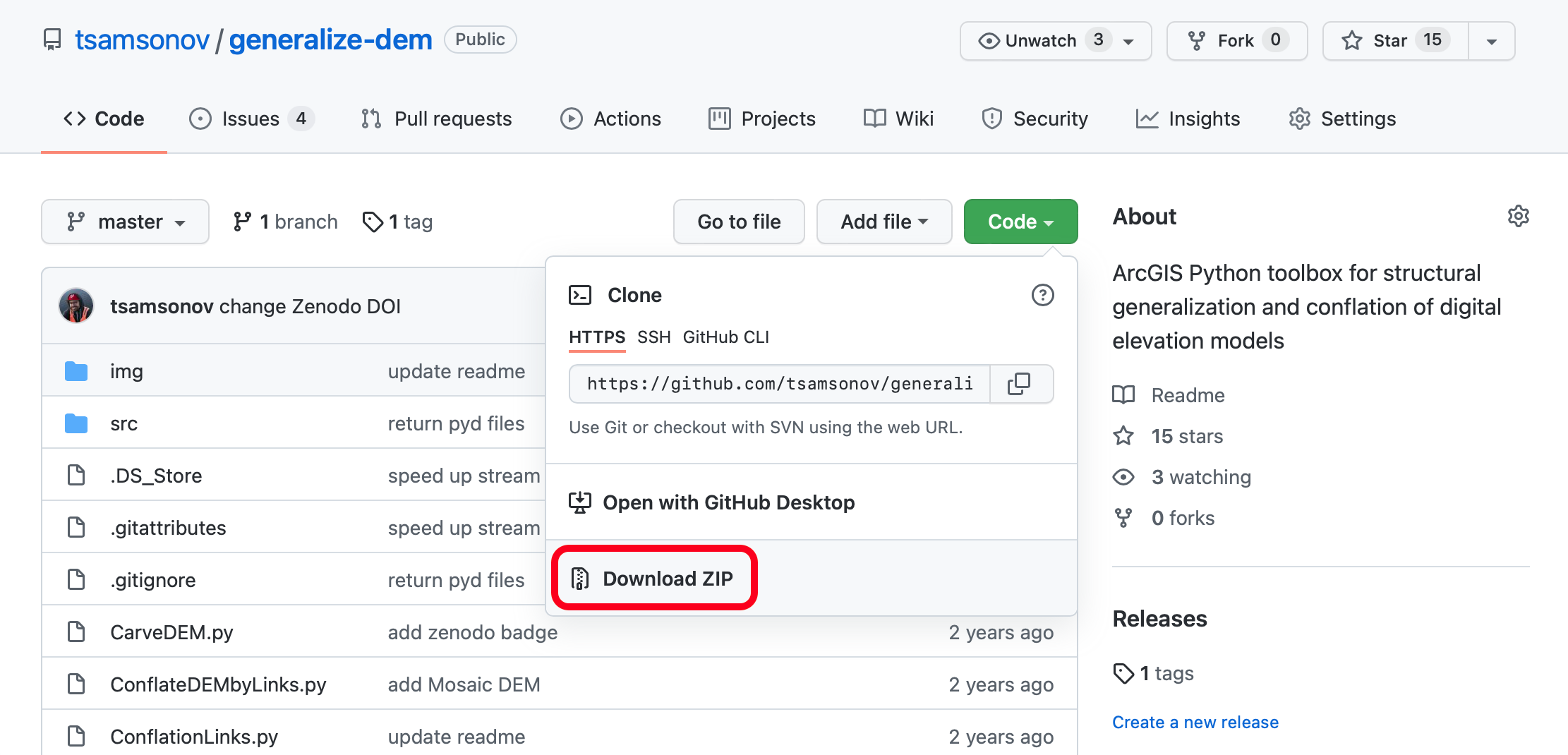This screenshot has width=1568, height=755.
Task: Open the .DS_Store file
Action: pyautogui.click(x=156, y=476)
